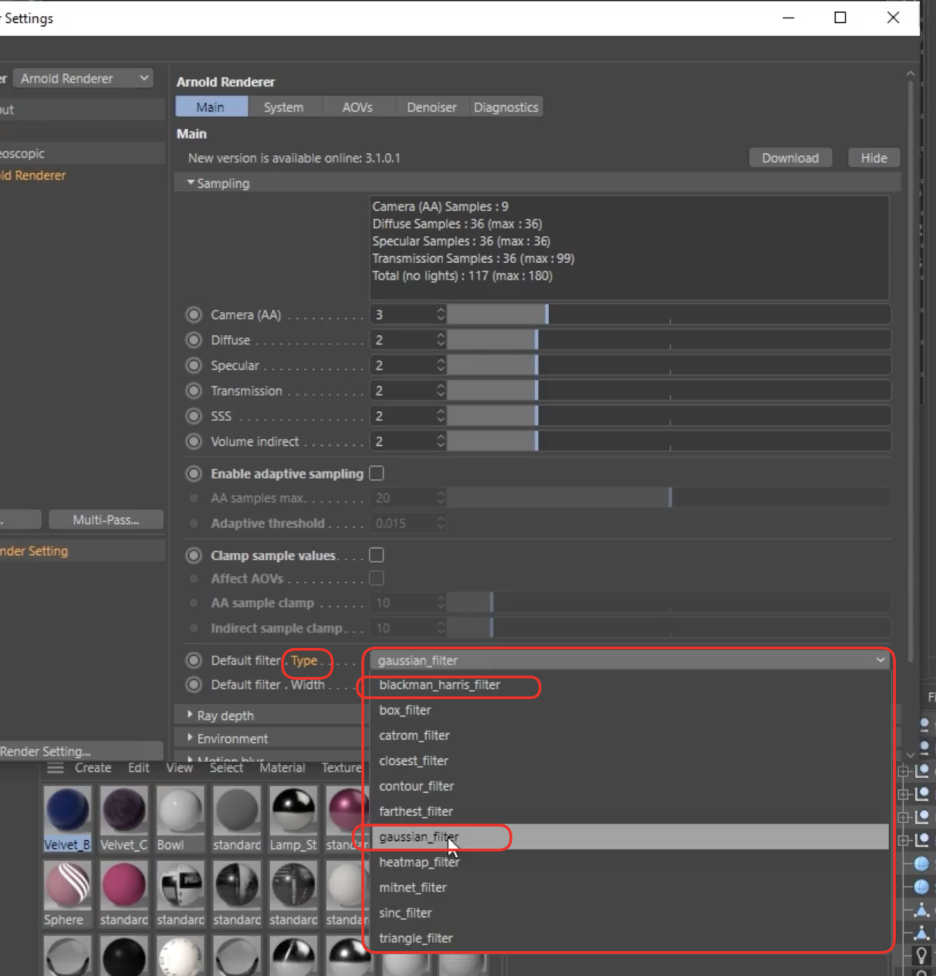936x976 pixels.
Task: Toggle Transmission parameter animation dot
Action: (x=194, y=391)
